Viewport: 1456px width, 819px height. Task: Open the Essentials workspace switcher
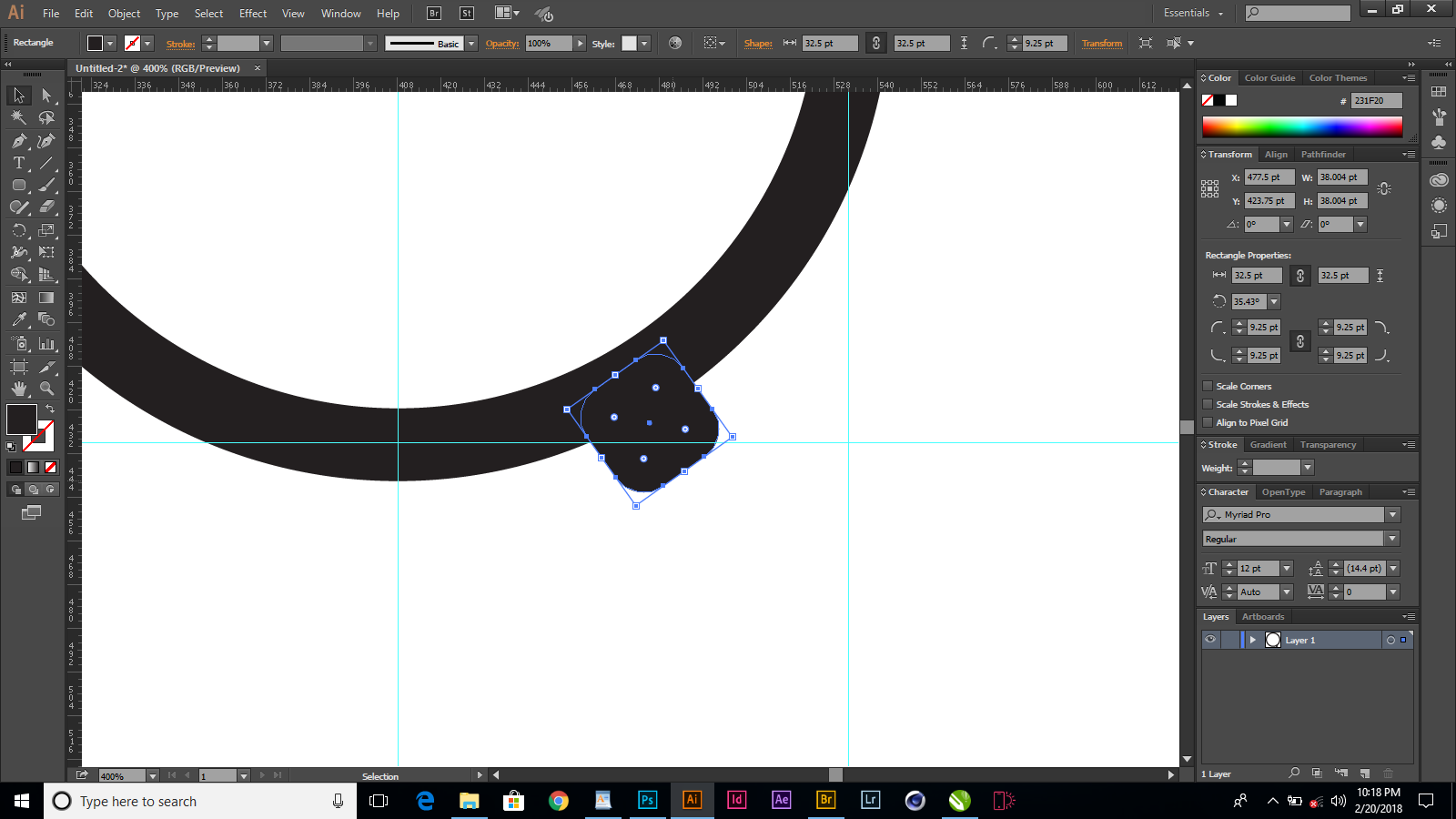click(x=1193, y=13)
